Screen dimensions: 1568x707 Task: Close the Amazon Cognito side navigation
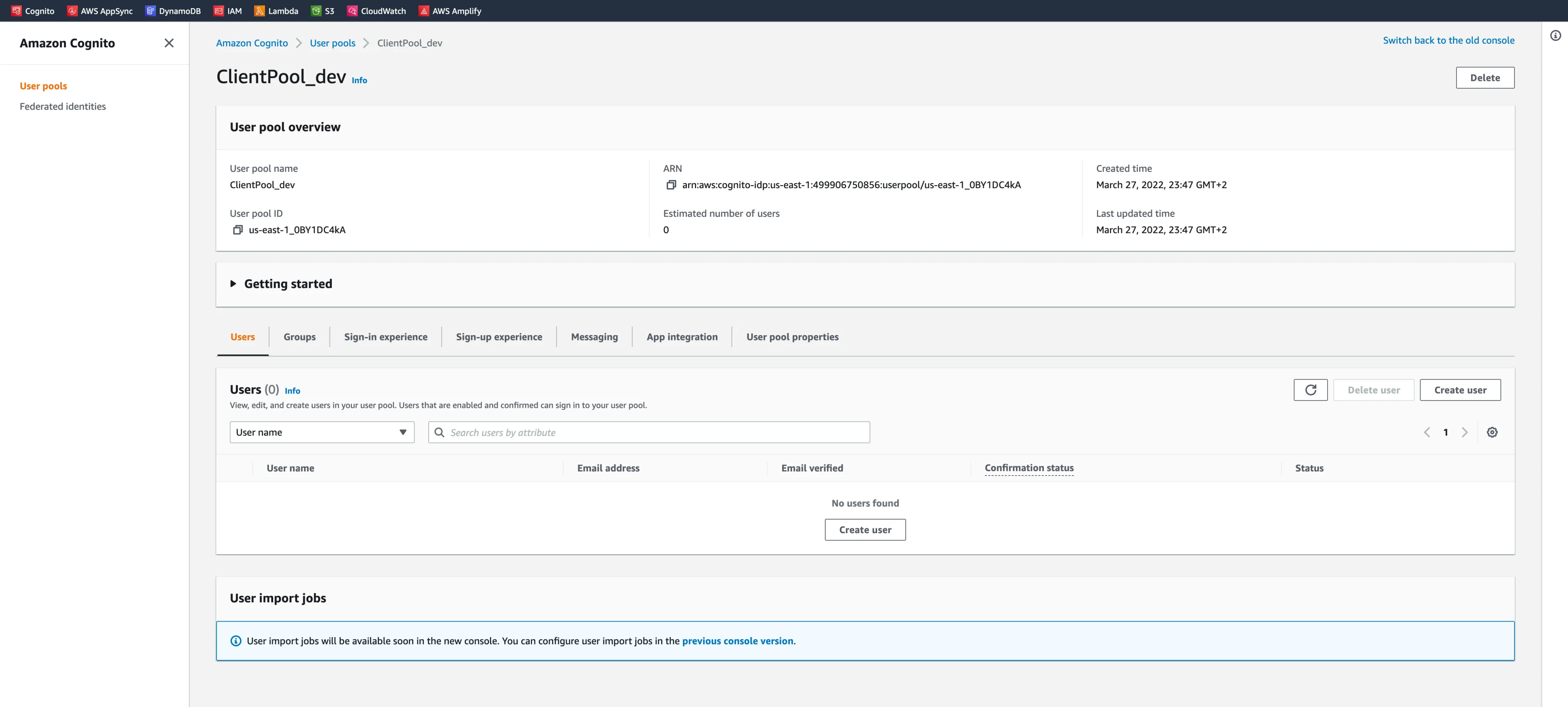[169, 42]
